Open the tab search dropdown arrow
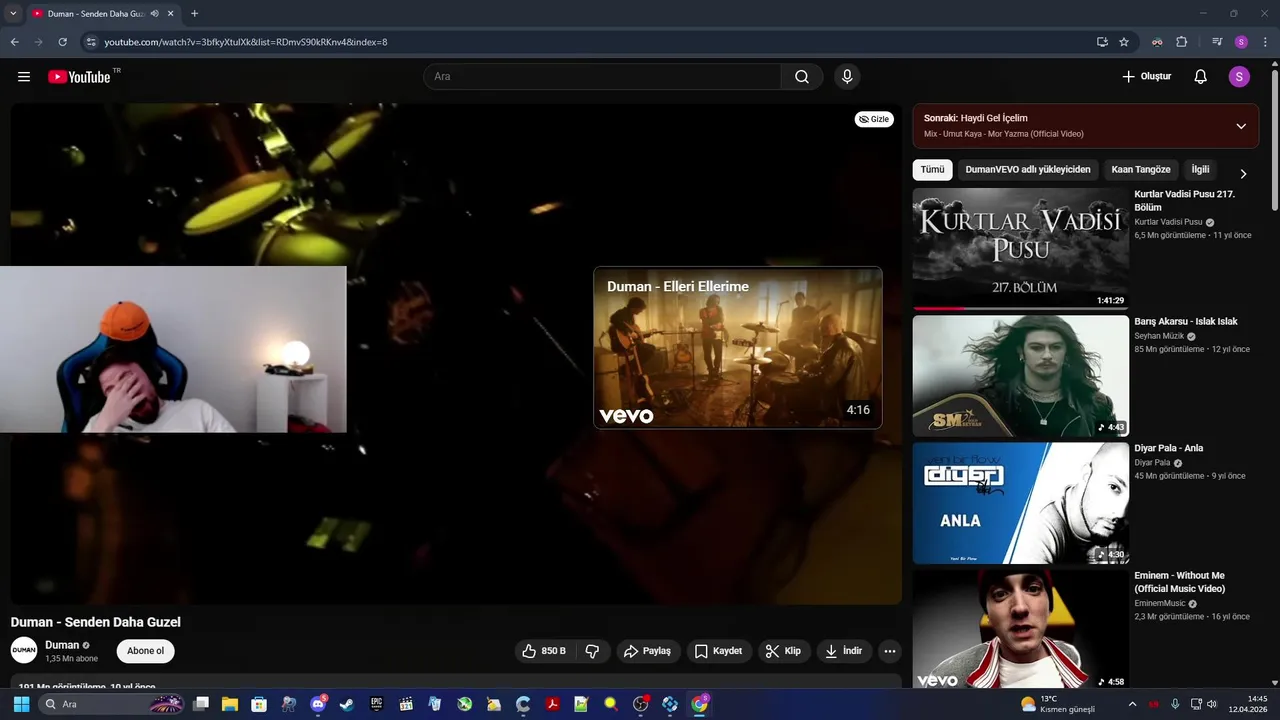Image resolution: width=1280 pixels, height=720 pixels. [x=13, y=13]
